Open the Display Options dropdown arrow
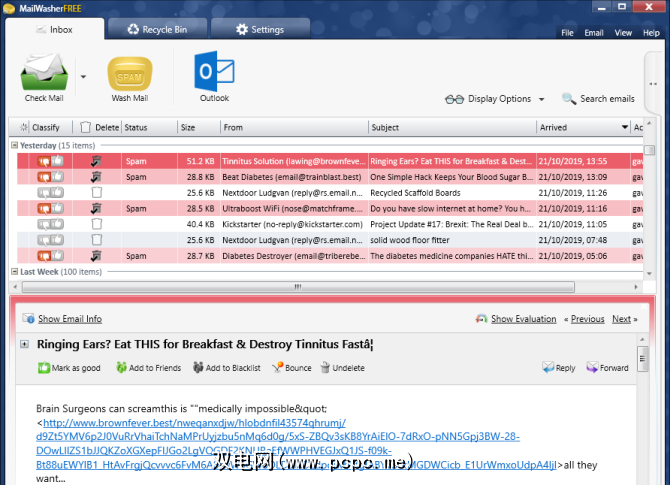Screen dimensions: 670x485 (x=541, y=99)
